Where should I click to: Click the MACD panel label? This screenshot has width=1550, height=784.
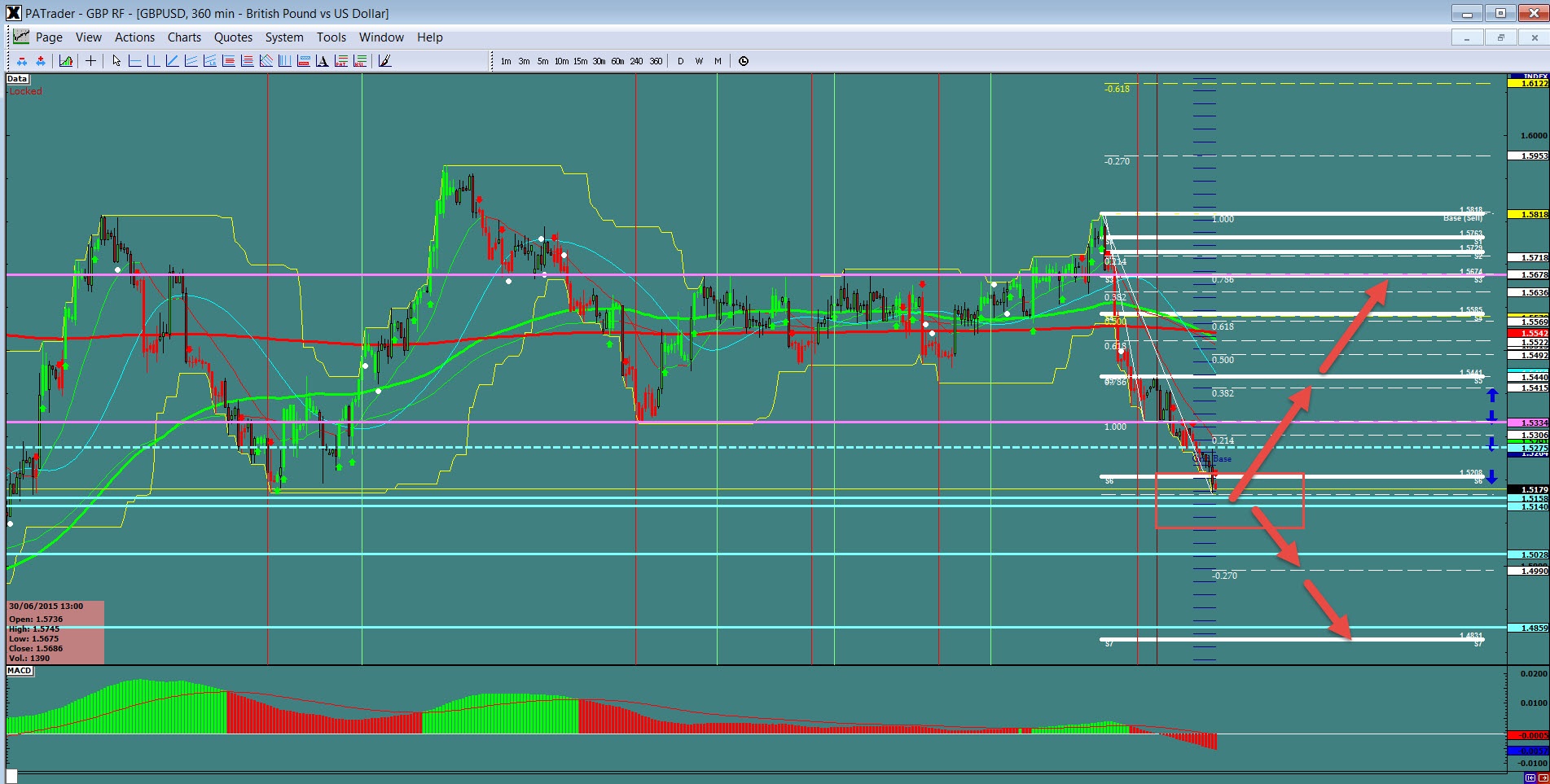(20, 671)
